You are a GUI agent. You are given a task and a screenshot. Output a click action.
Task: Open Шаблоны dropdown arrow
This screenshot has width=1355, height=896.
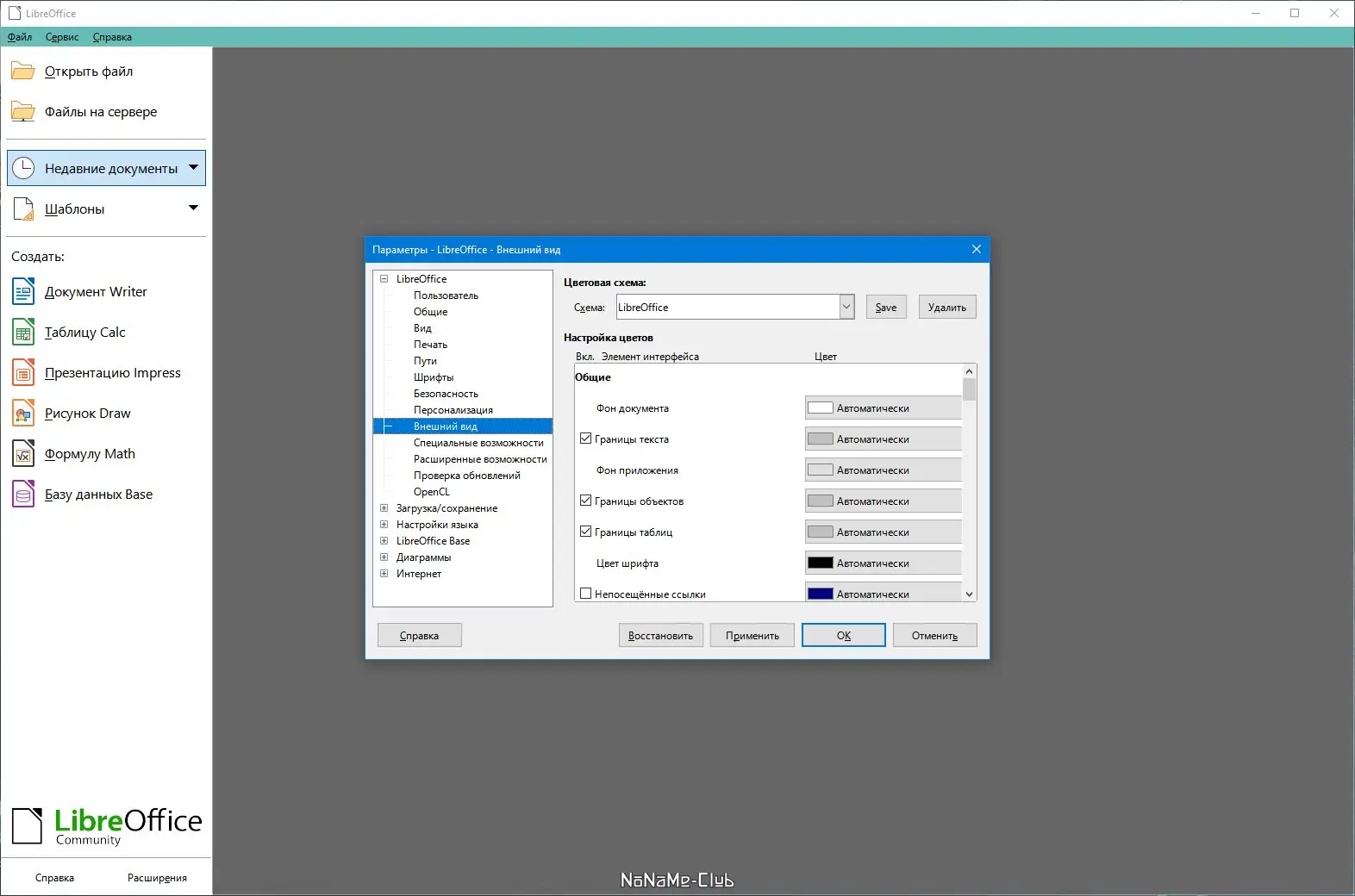click(193, 208)
